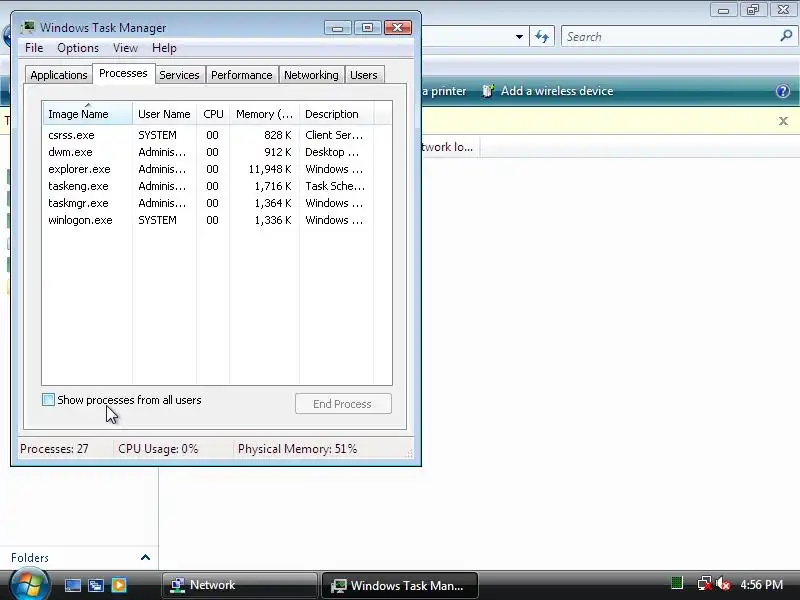Click Windows Task Manager taskbar button
This screenshot has width=800, height=600.
click(399, 585)
